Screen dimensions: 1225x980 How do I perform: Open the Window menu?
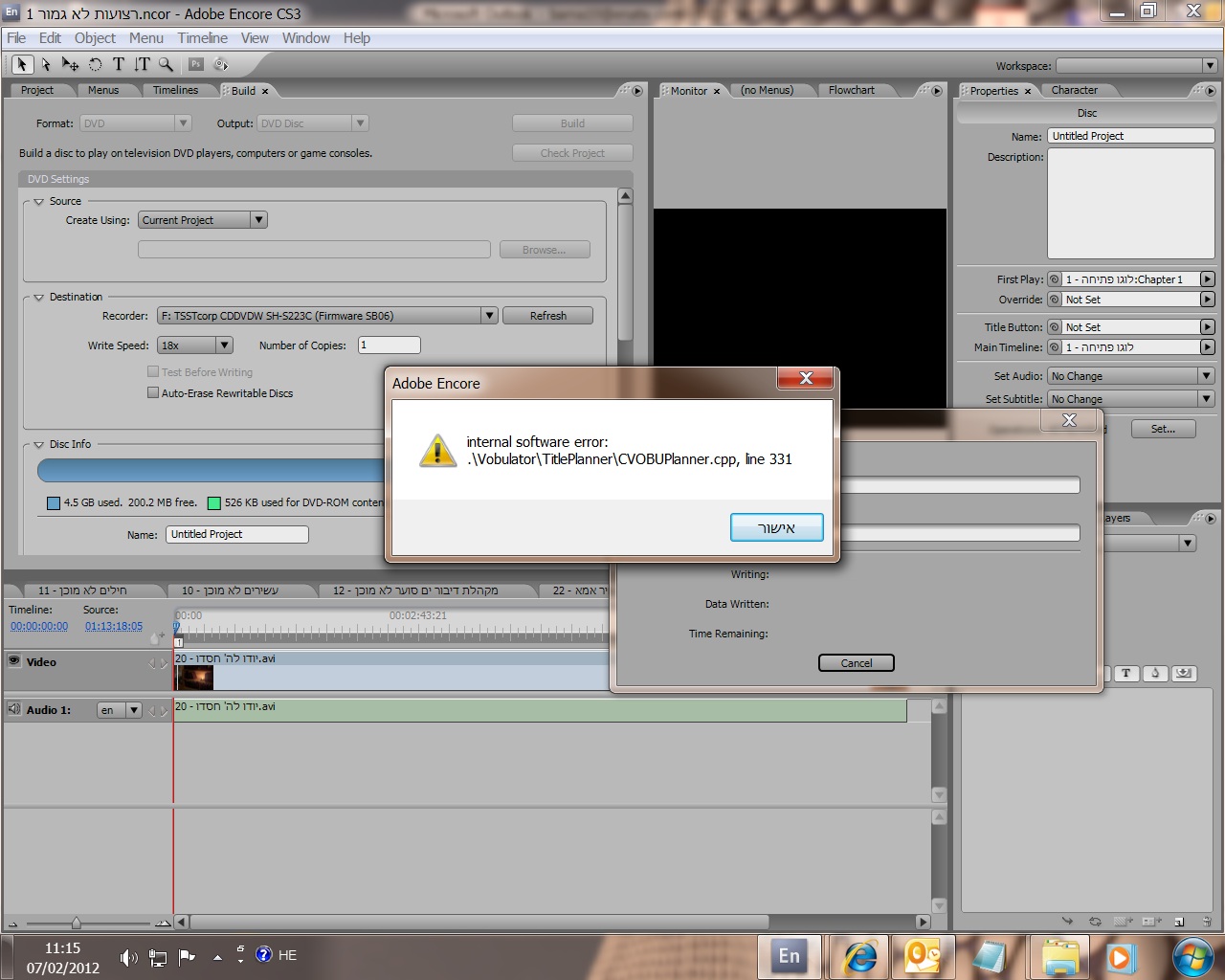point(306,38)
